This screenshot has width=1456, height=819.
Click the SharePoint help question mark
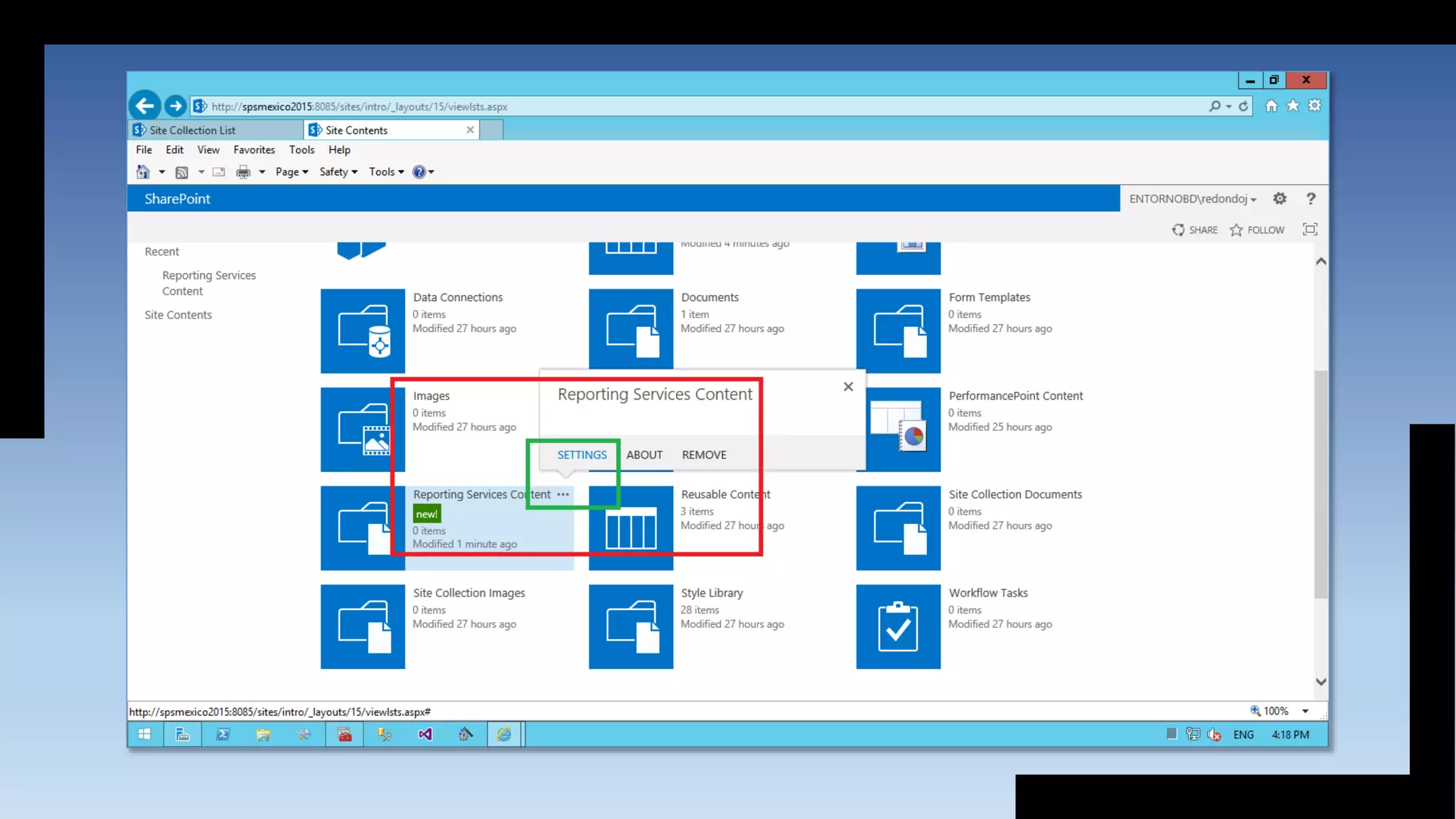(x=1311, y=199)
